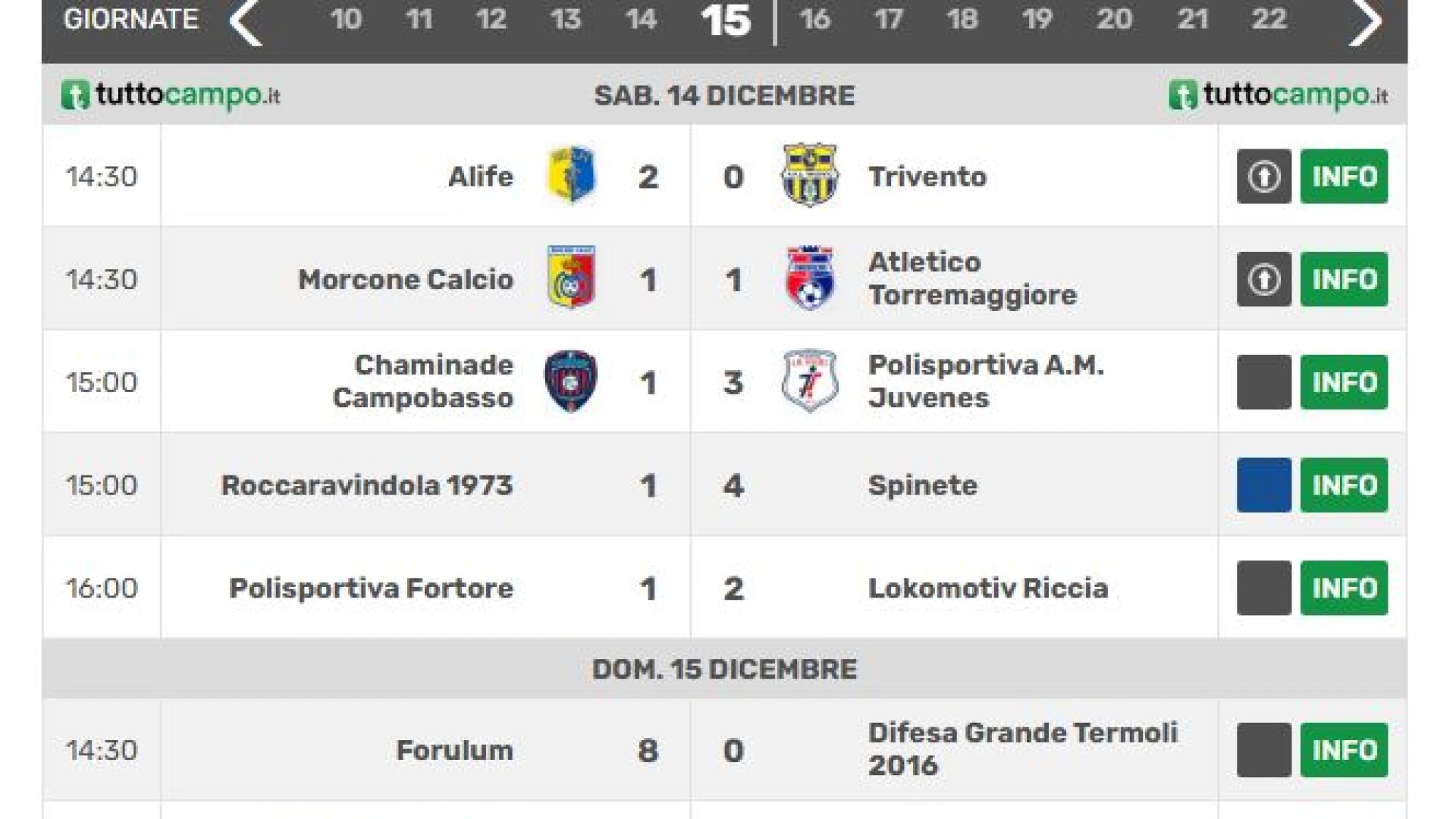Open INFO for Forulum match

[1344, 750]
